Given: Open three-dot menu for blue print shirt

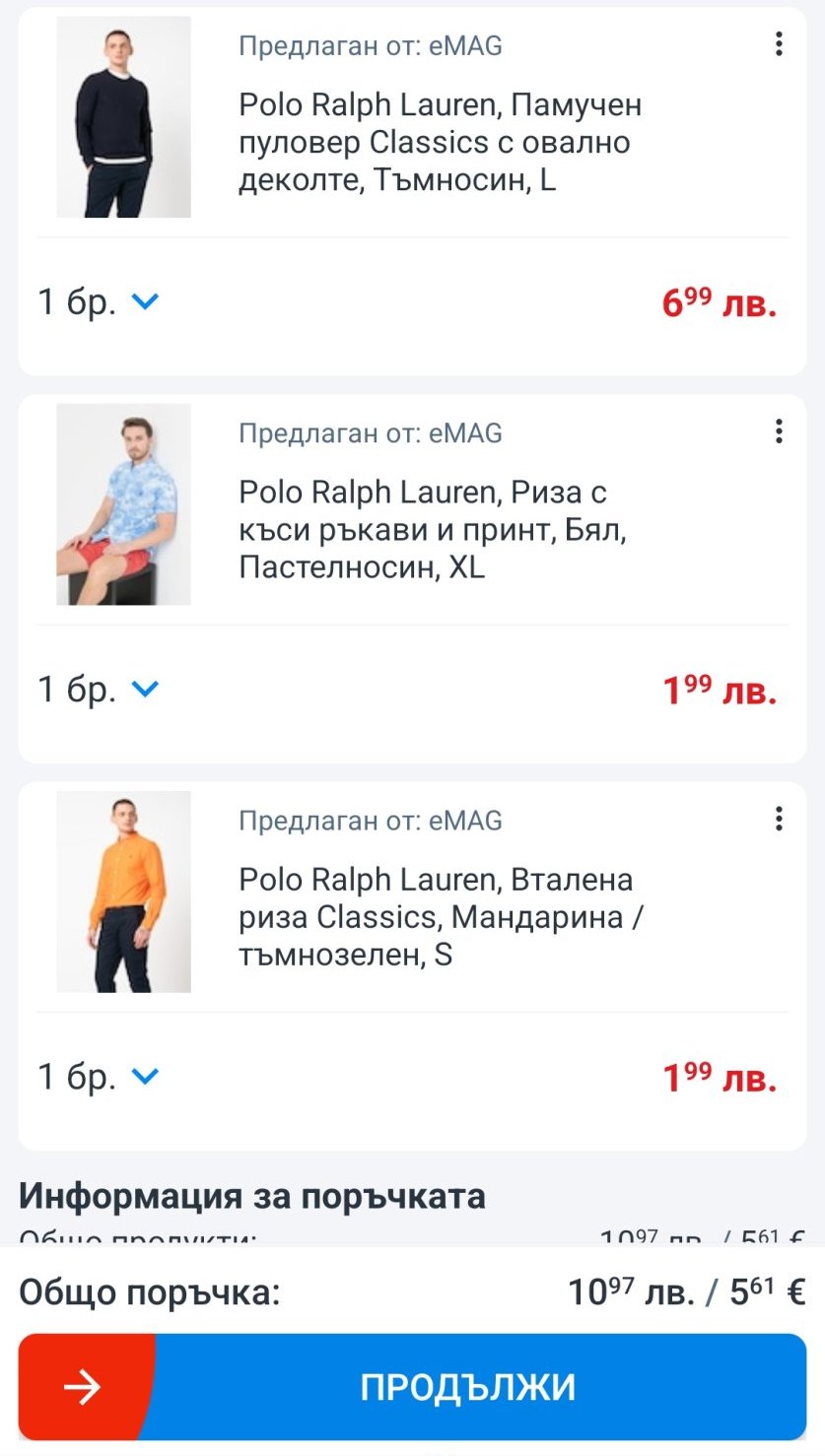Looking at the screenshot, I should 779,430.
